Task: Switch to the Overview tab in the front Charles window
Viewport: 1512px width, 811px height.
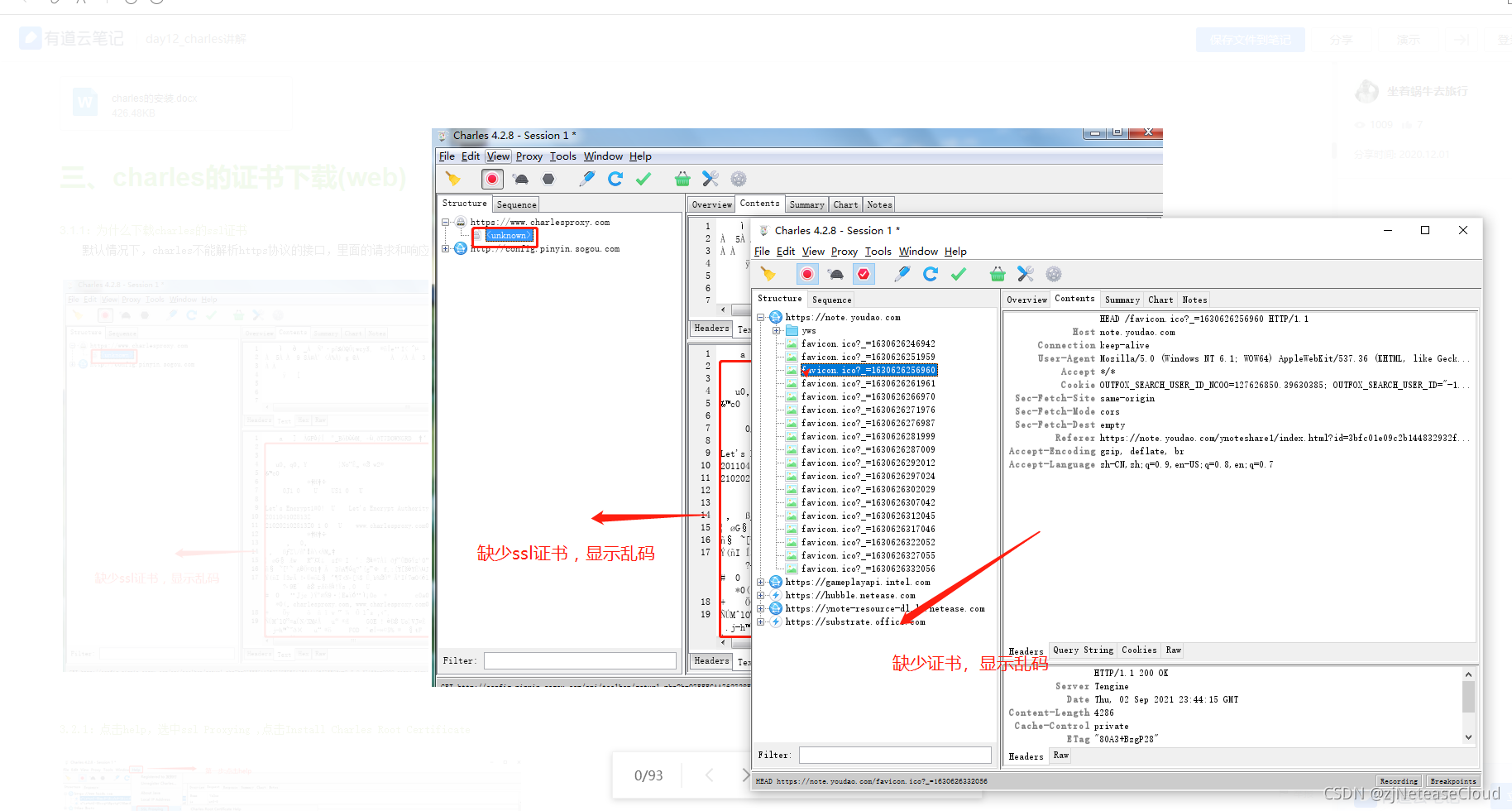Action: pyautogui.click(x=1026, y=300)
